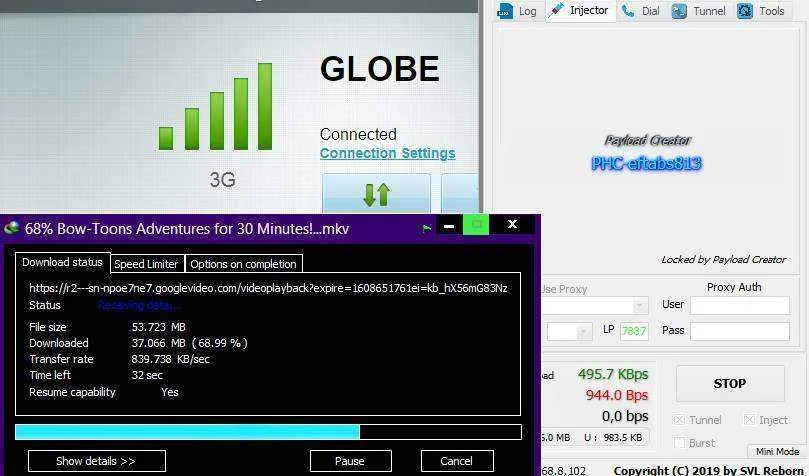Viewport: 809px width, 476px height.
Task: Toggle the Tunnel checkbox
Action: point(679,420)
